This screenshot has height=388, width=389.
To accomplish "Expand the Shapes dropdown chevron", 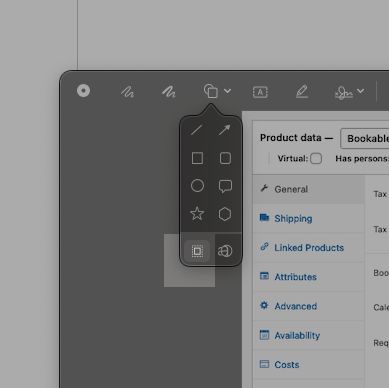I will [x=227, y=91].
